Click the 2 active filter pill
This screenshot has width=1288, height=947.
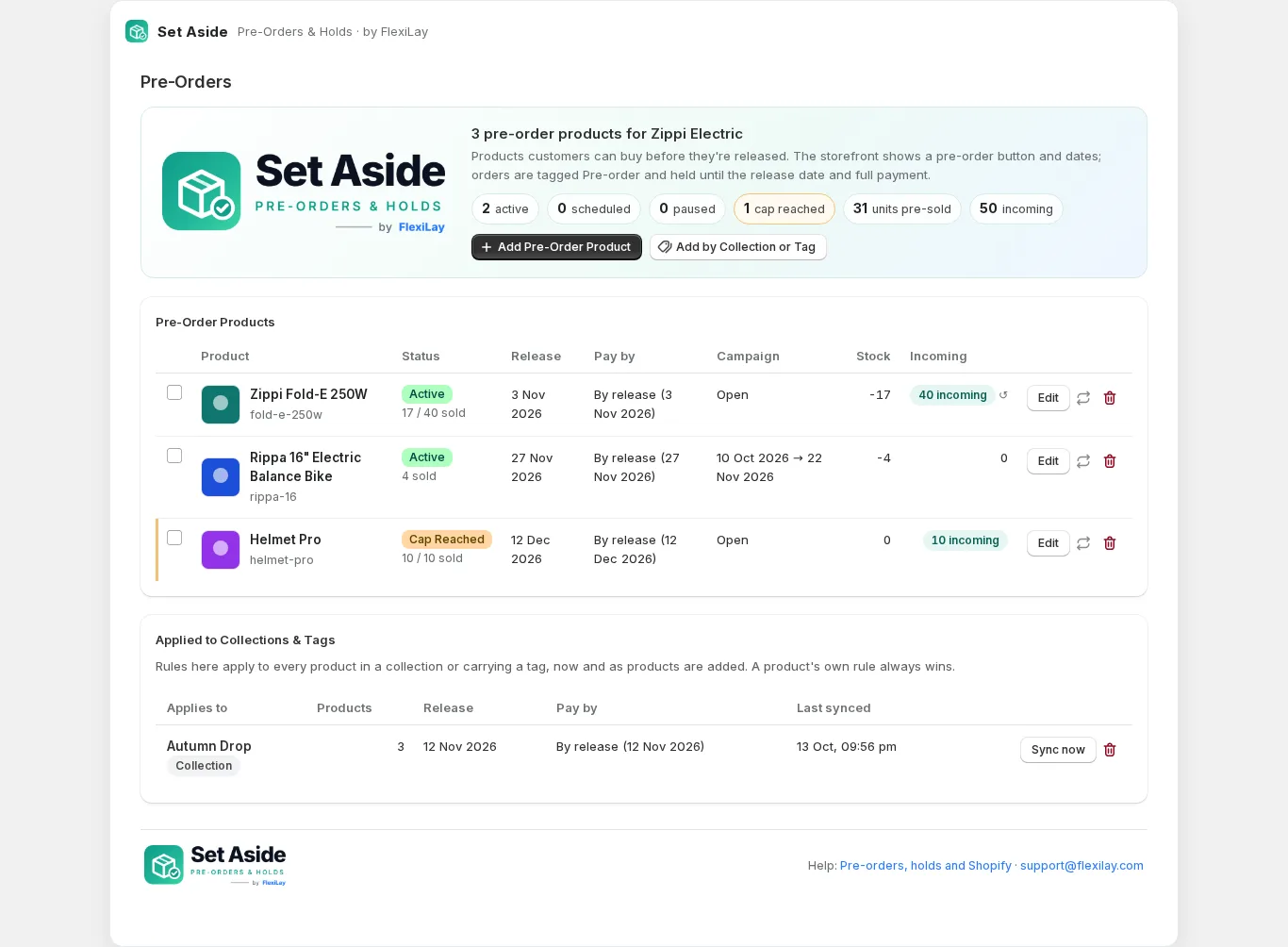click(505, 209)
